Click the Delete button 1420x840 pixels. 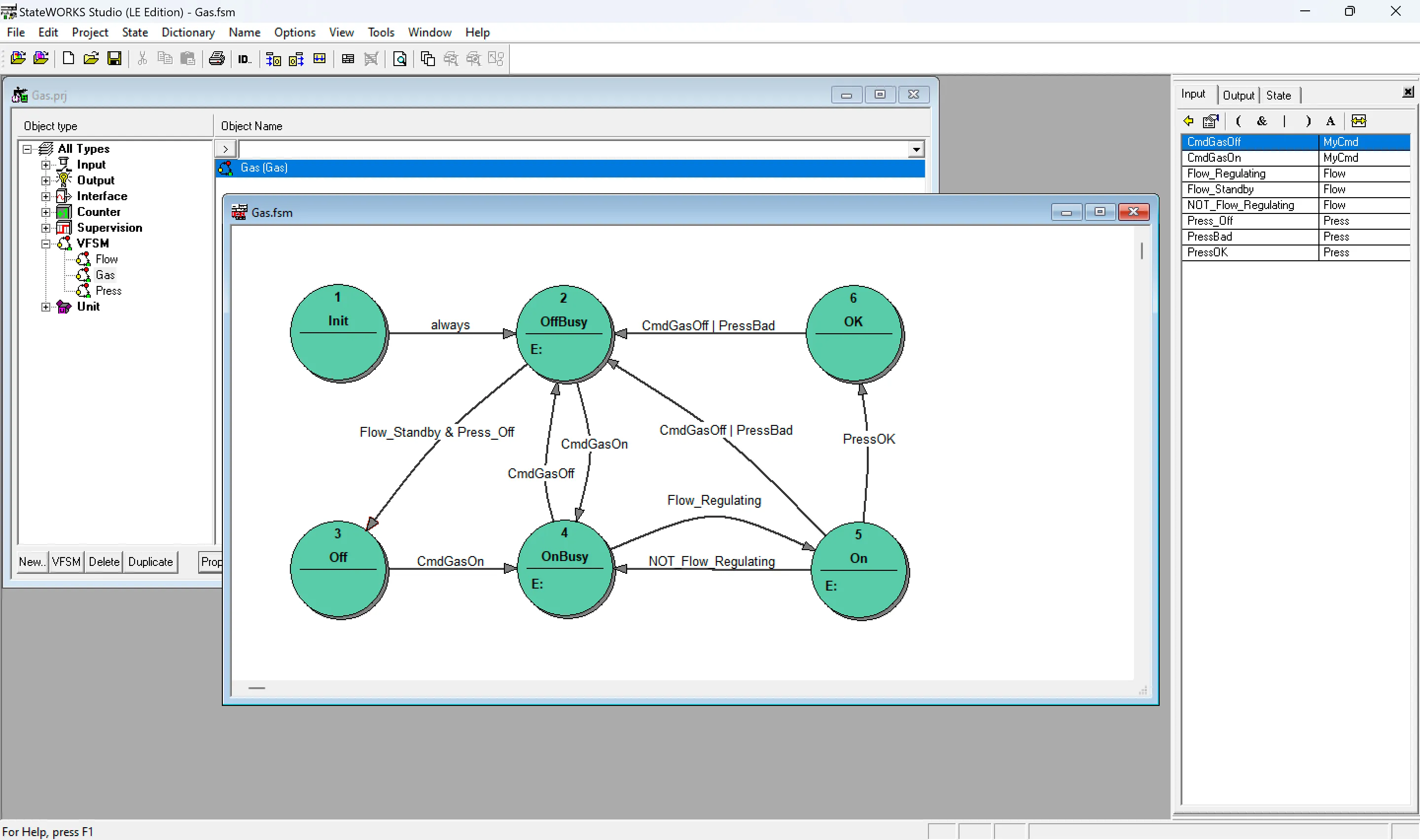[104, 561]
